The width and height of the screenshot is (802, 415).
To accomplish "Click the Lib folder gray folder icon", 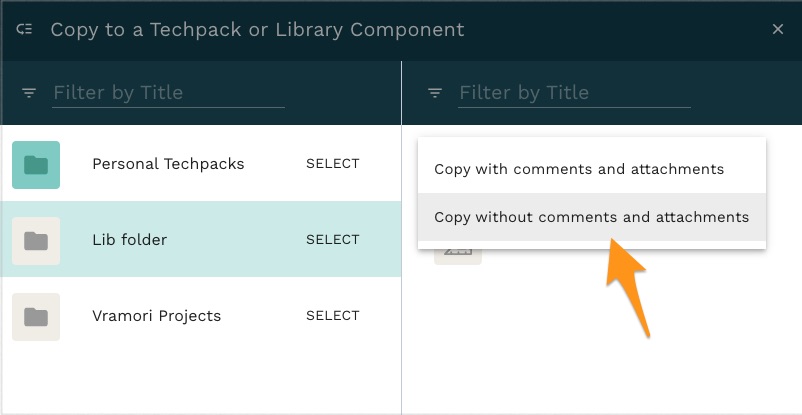I will point(36,241).
